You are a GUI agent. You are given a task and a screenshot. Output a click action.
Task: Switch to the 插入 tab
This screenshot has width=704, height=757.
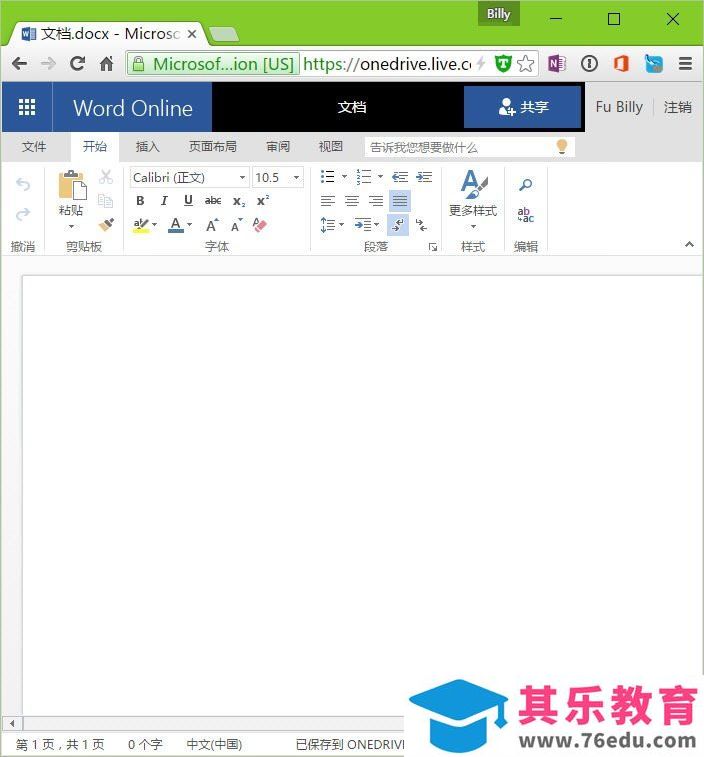[x=148, y=146]
